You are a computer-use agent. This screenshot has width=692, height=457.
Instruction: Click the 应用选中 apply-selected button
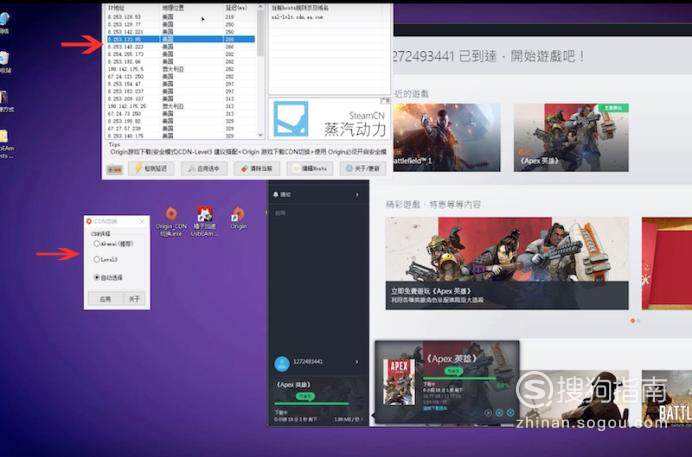[204, 169]
